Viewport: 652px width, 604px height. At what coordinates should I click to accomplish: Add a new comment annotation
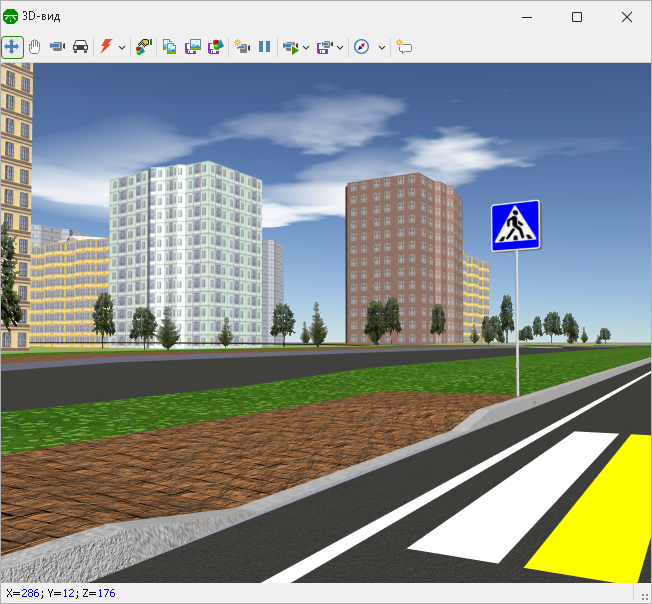pyautogui.click(x=404, y=47)
